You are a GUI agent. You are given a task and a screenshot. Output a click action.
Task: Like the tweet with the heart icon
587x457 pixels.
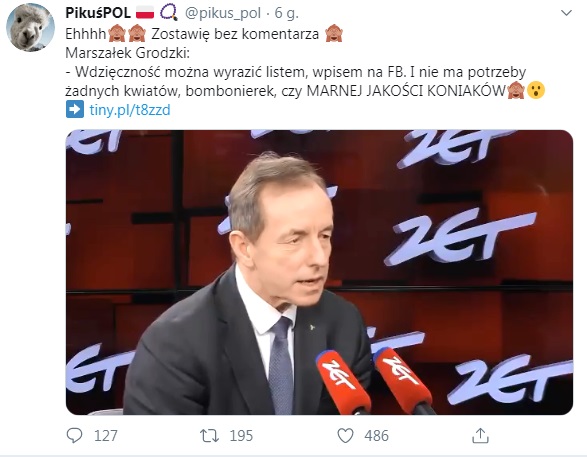(x=345, y=436)
